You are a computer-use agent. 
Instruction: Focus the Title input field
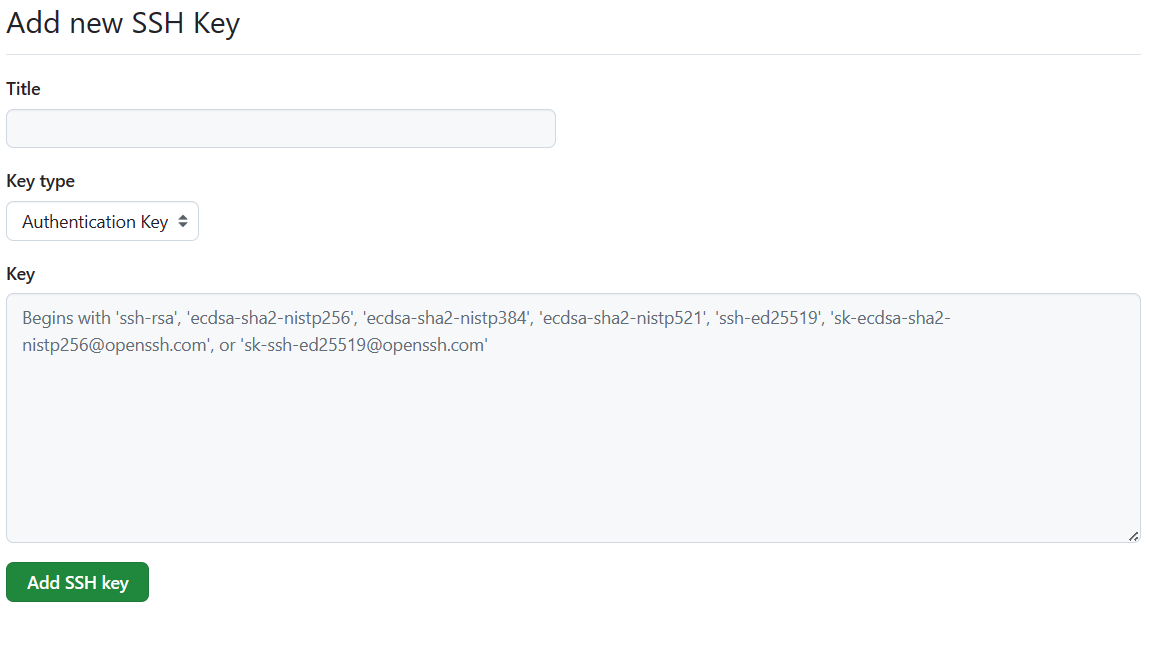[280, 129]
